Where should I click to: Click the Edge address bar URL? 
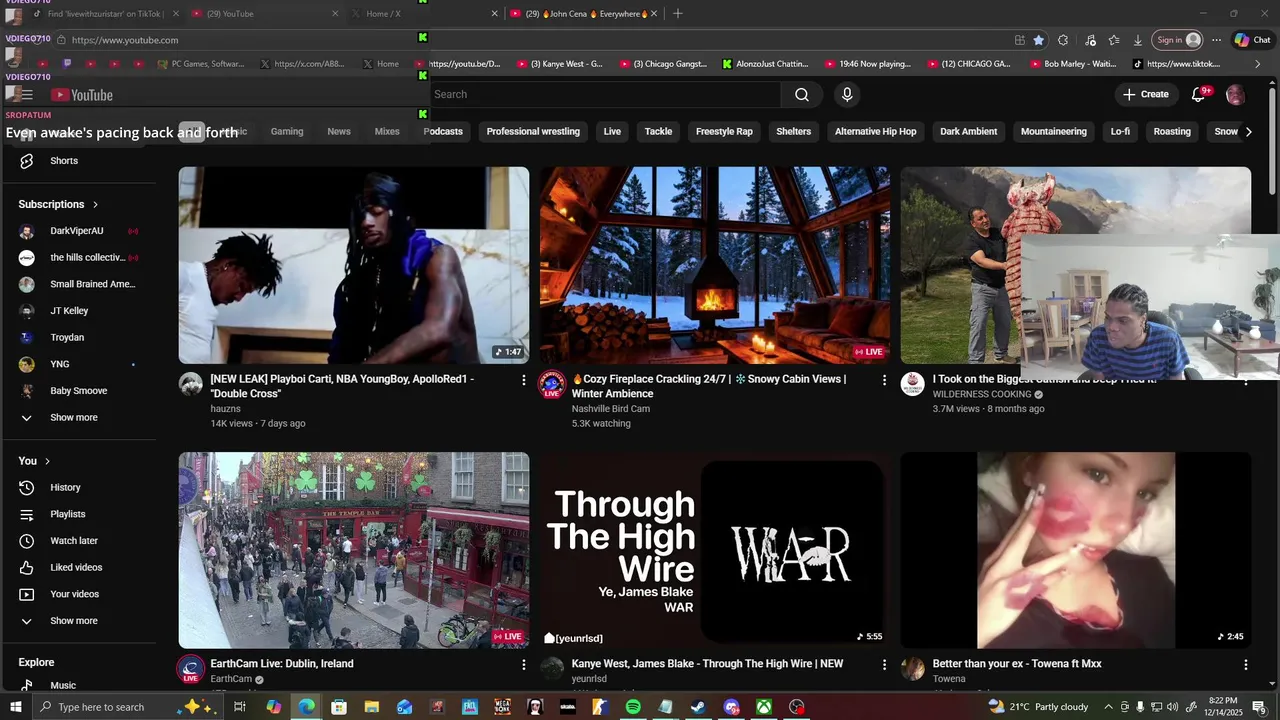(x=125, y=40)
